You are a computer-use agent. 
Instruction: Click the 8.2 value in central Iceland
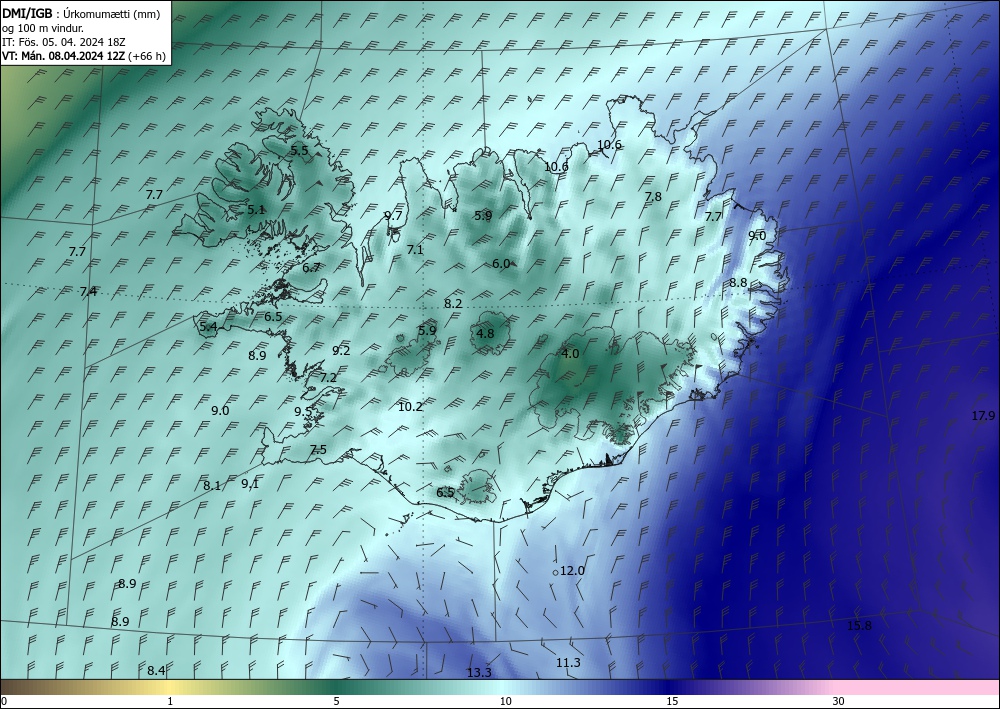(x=453, y=303)
